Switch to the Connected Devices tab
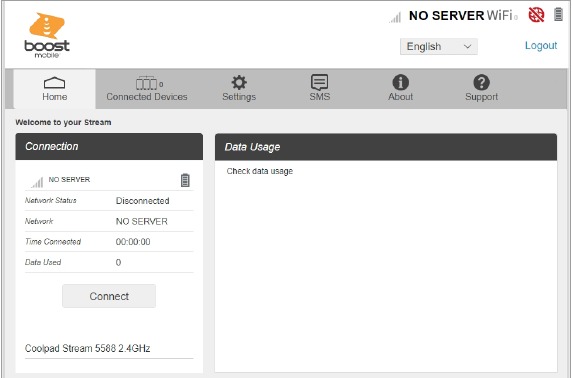The image size is (572, 378). pyautogui.click(x=147, y=89)
